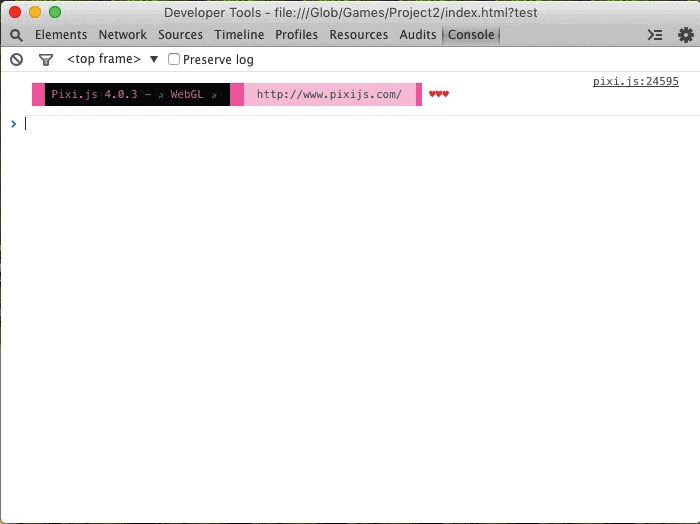Switch to the Elements tab
This screenshot has height=524, width=700.
point(61,35)
